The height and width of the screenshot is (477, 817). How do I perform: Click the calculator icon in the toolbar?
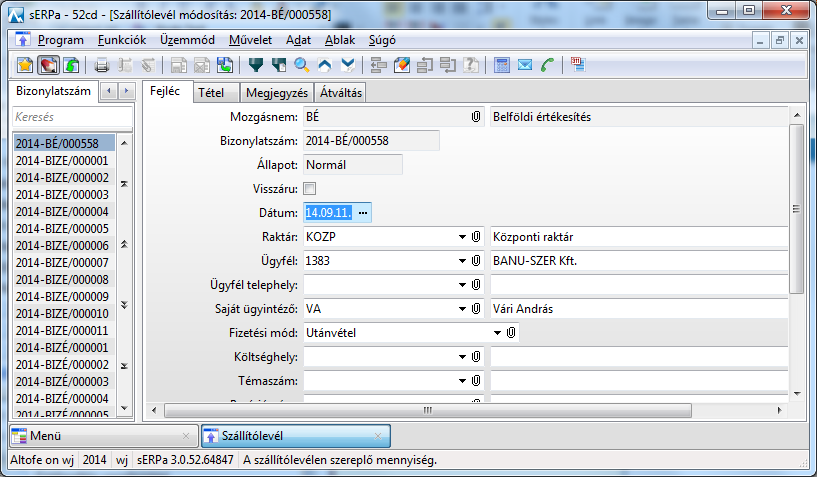click(x=503, y=66)
